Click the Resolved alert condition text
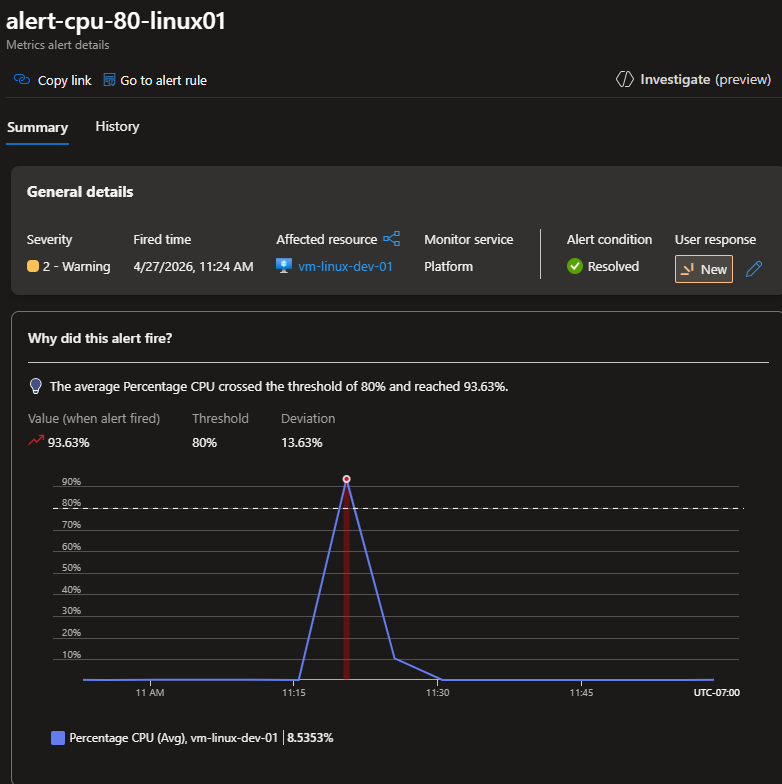782x784 pixels. coord(614,266)
